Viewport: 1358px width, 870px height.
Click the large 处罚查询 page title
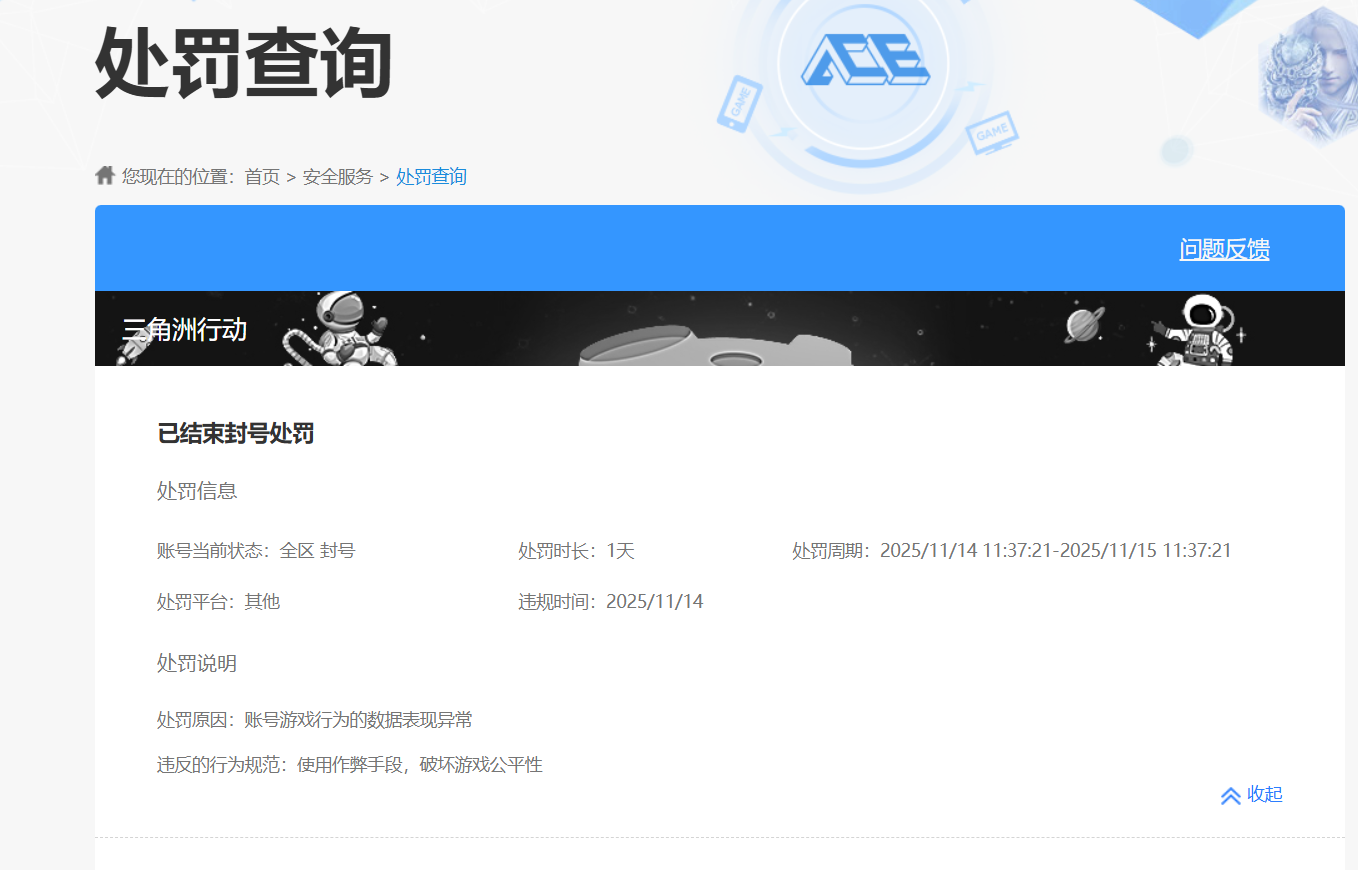click(x=243, y=62)
